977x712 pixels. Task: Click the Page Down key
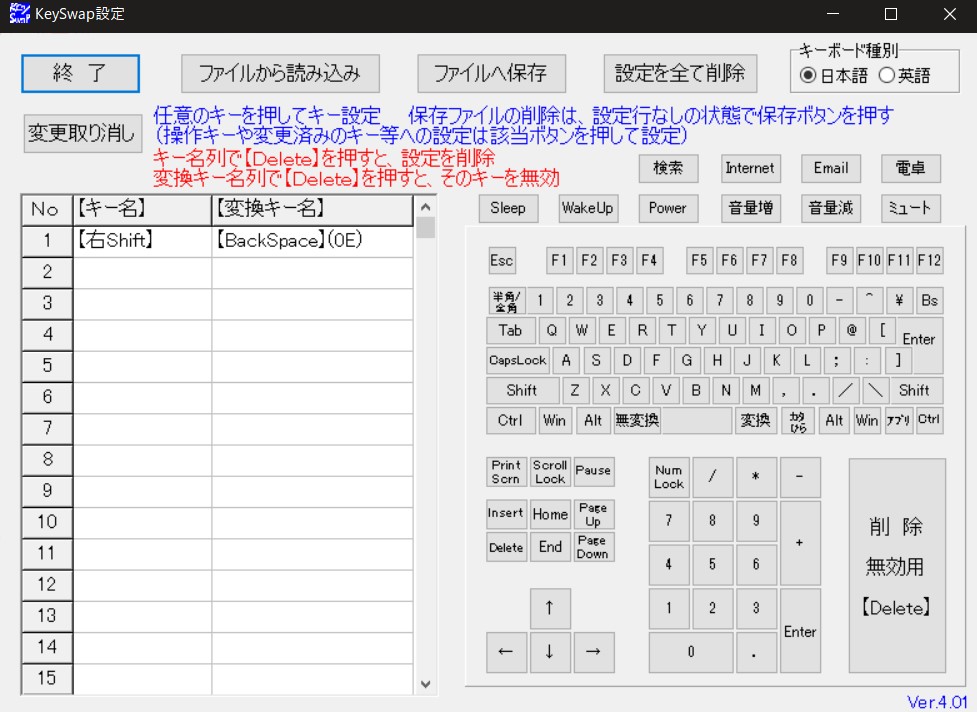click(593, 547)
